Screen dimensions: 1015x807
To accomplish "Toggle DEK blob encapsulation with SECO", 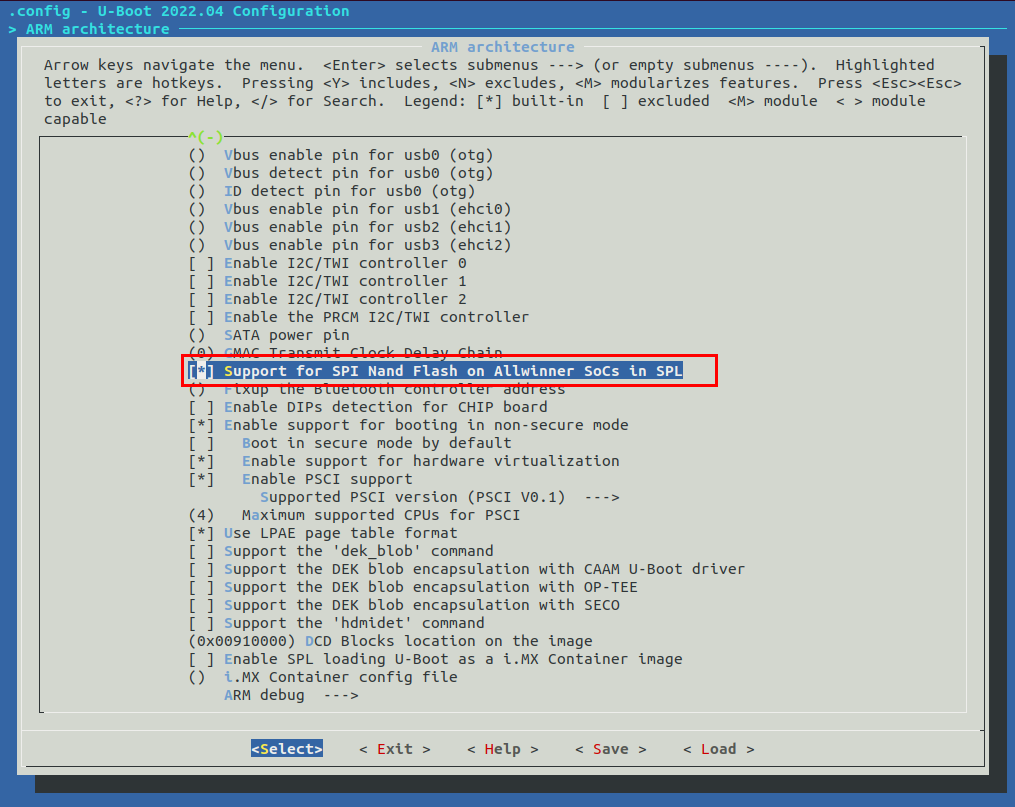I will pyautogui.click(x=404, y=605).
